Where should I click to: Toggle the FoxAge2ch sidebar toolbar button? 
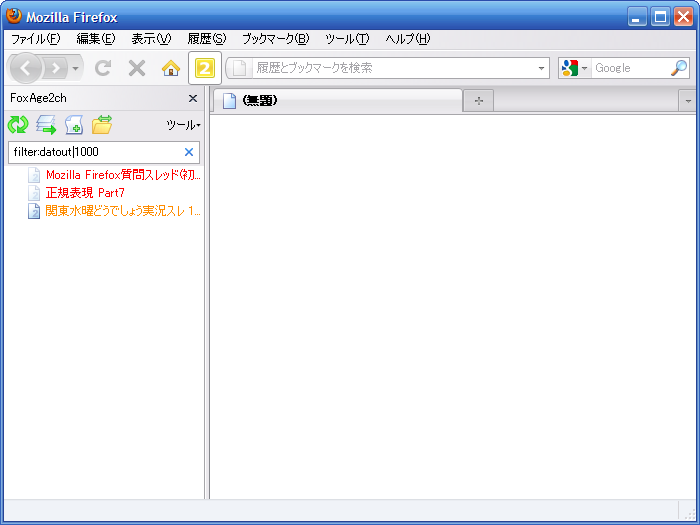(x=204, y=68)
